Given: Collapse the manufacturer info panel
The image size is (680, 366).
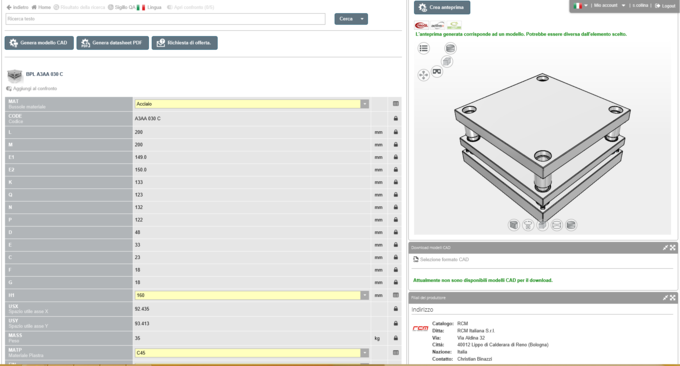Looking at the screenshot, I should [x=665, y=297].
